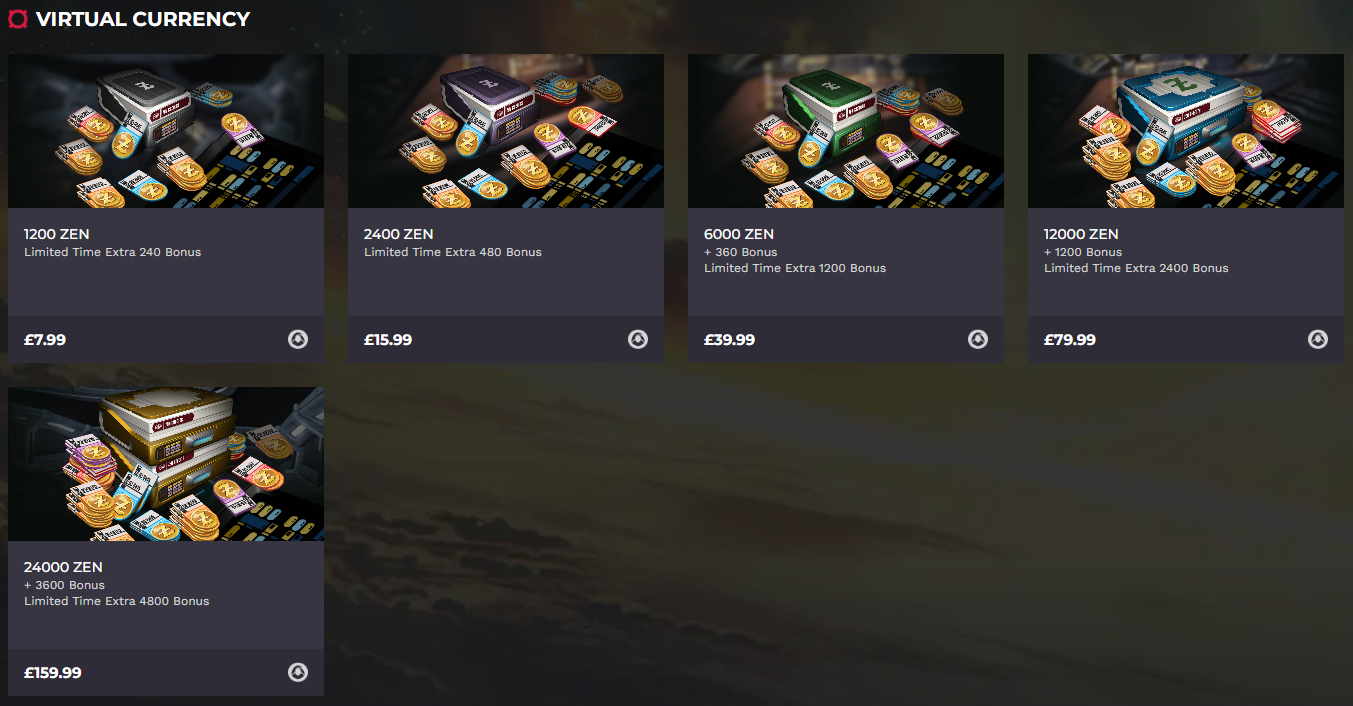Click the Arc icon beside £159.99

point(298,672)
